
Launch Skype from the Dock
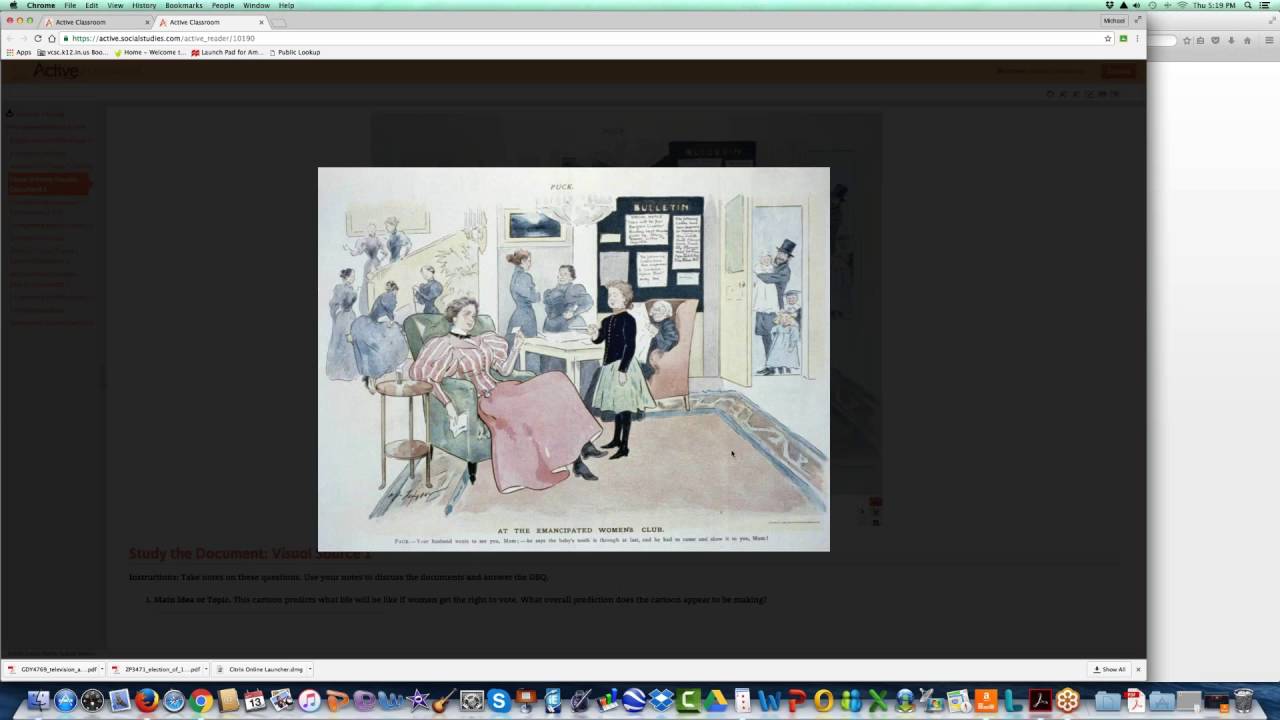pos(499,700)
